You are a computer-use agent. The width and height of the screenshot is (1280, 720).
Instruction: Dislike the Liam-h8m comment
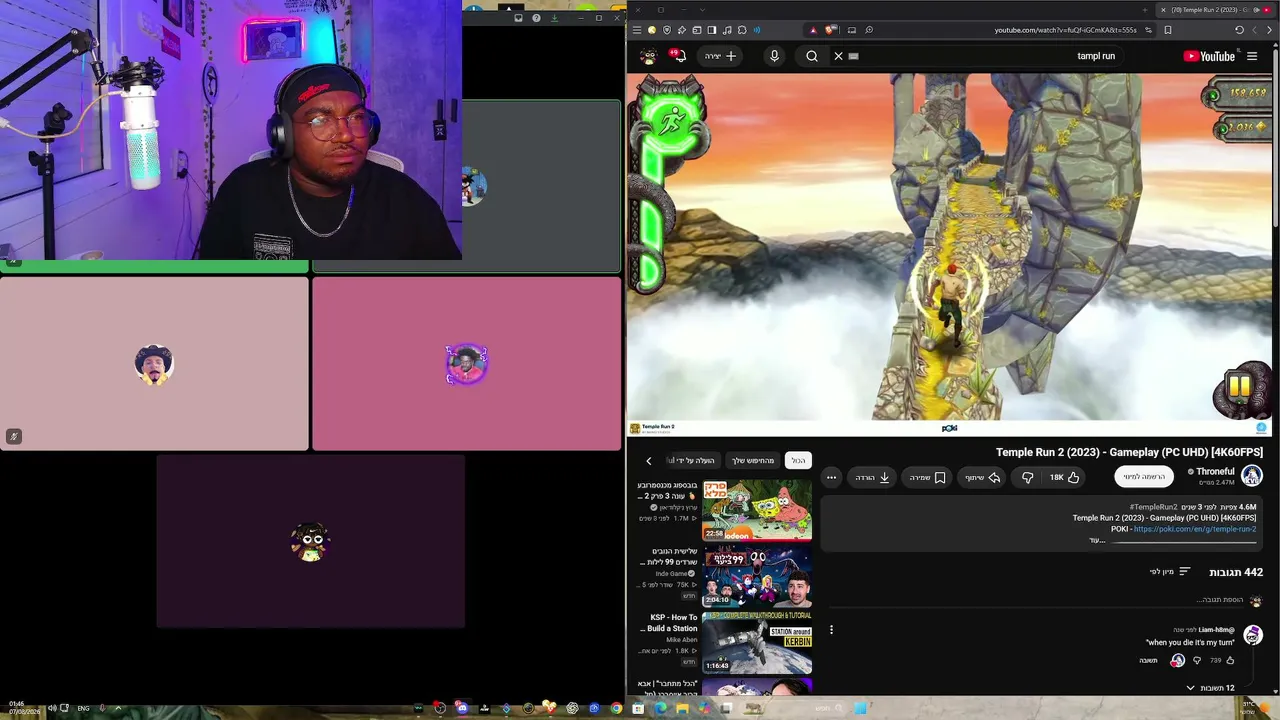1197,660
